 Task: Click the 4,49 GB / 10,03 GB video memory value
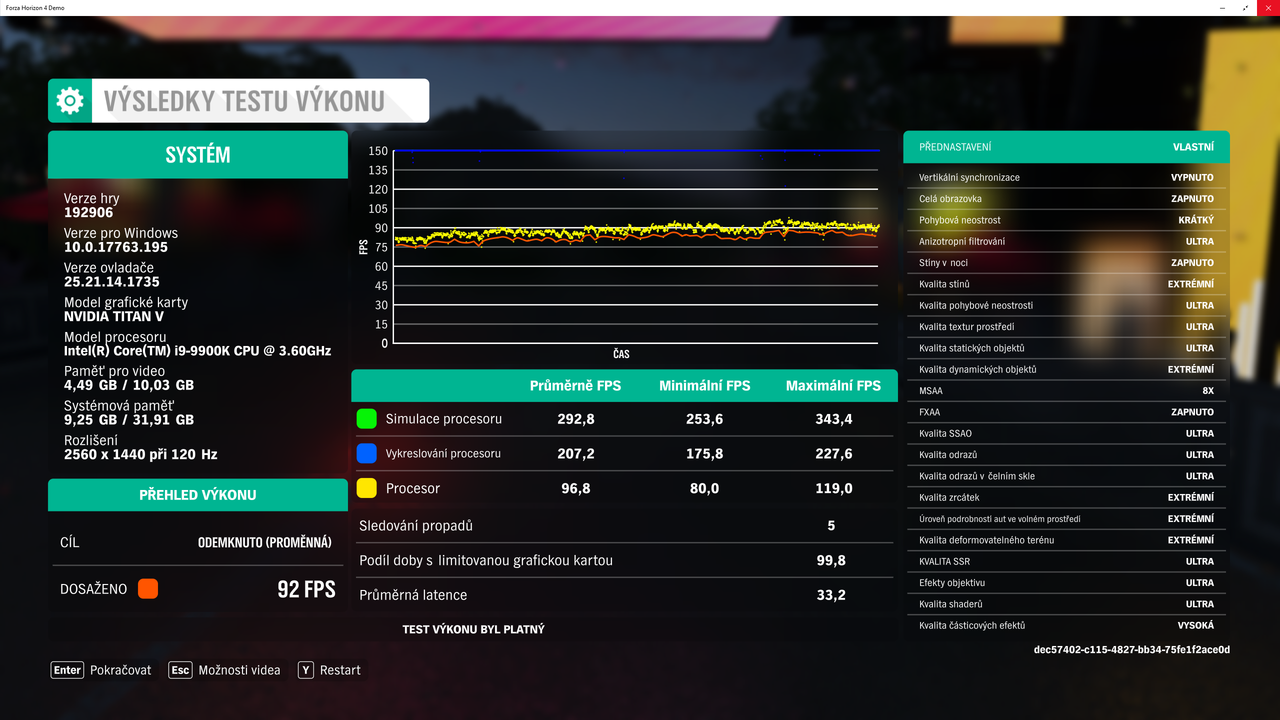pos(129,385)
